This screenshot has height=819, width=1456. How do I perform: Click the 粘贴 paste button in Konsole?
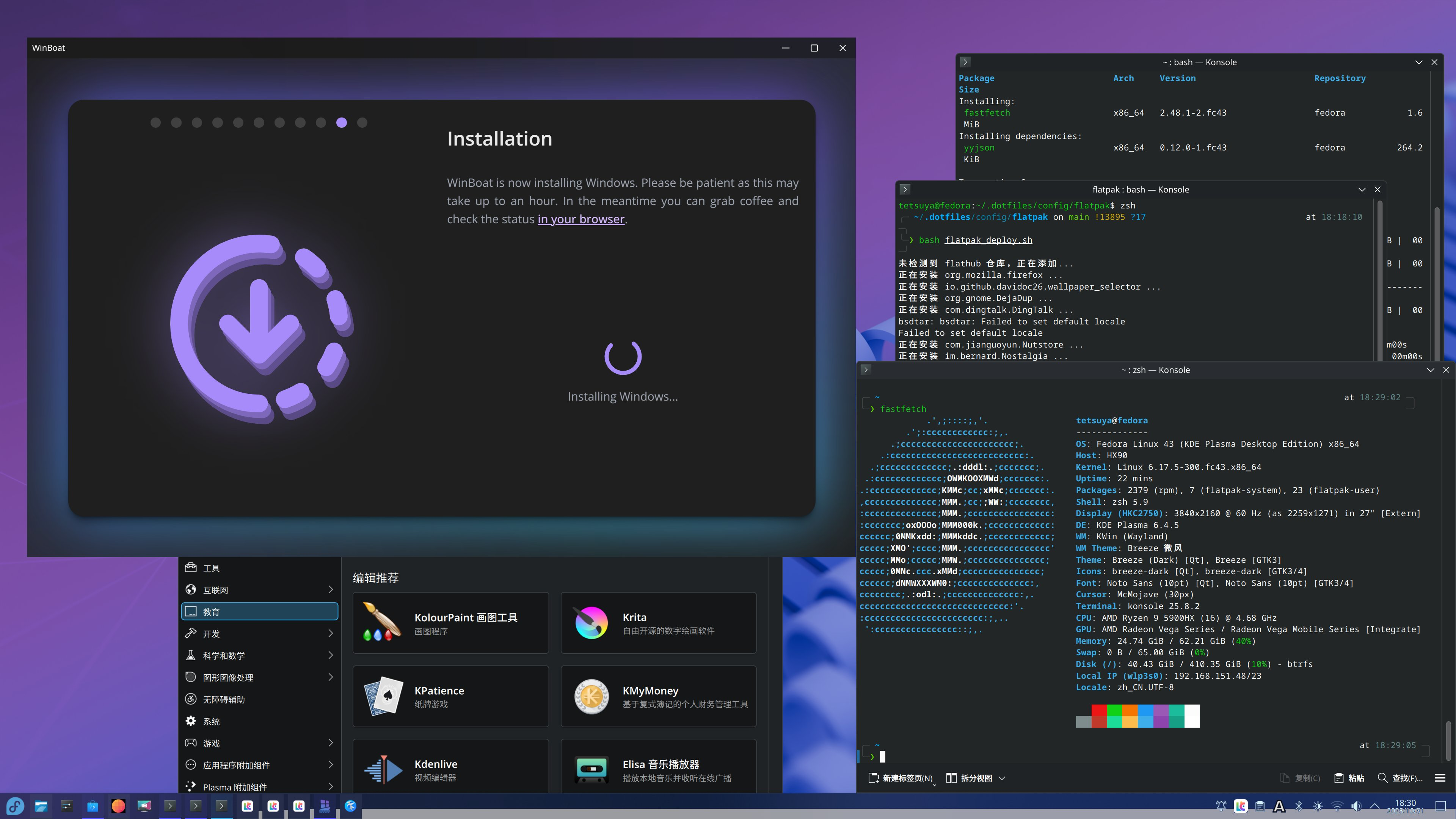click(1349, 778)
